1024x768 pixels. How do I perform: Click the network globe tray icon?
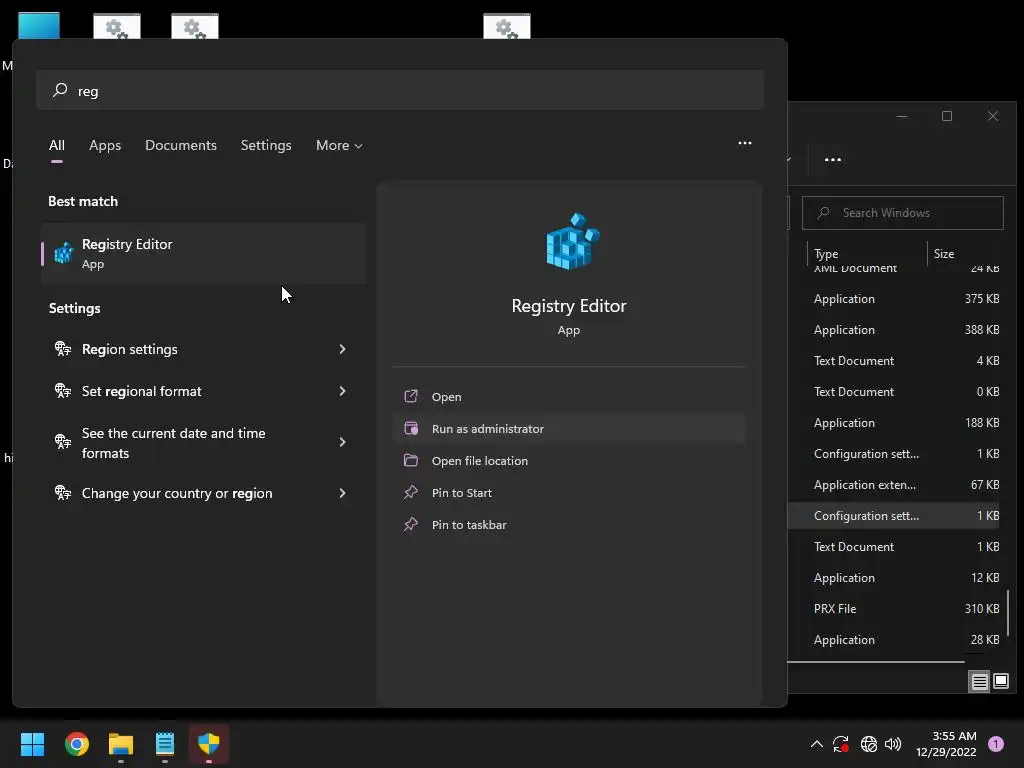pos(868,744)
